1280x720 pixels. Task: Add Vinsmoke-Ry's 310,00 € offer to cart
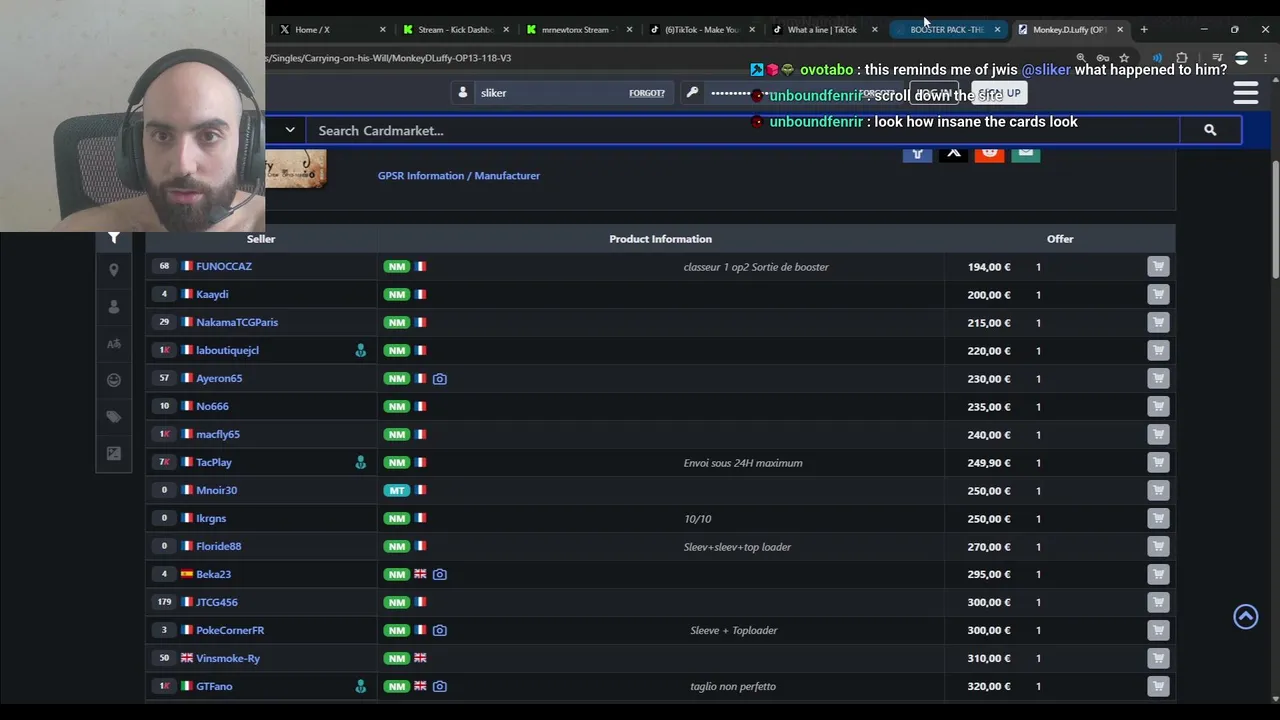point(1158,658)
